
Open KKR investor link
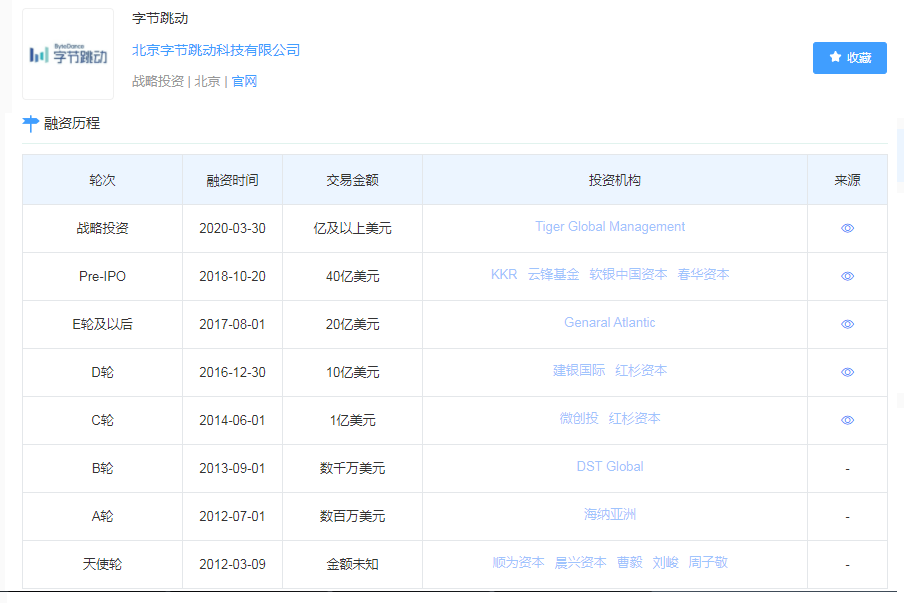click(504, 274)
